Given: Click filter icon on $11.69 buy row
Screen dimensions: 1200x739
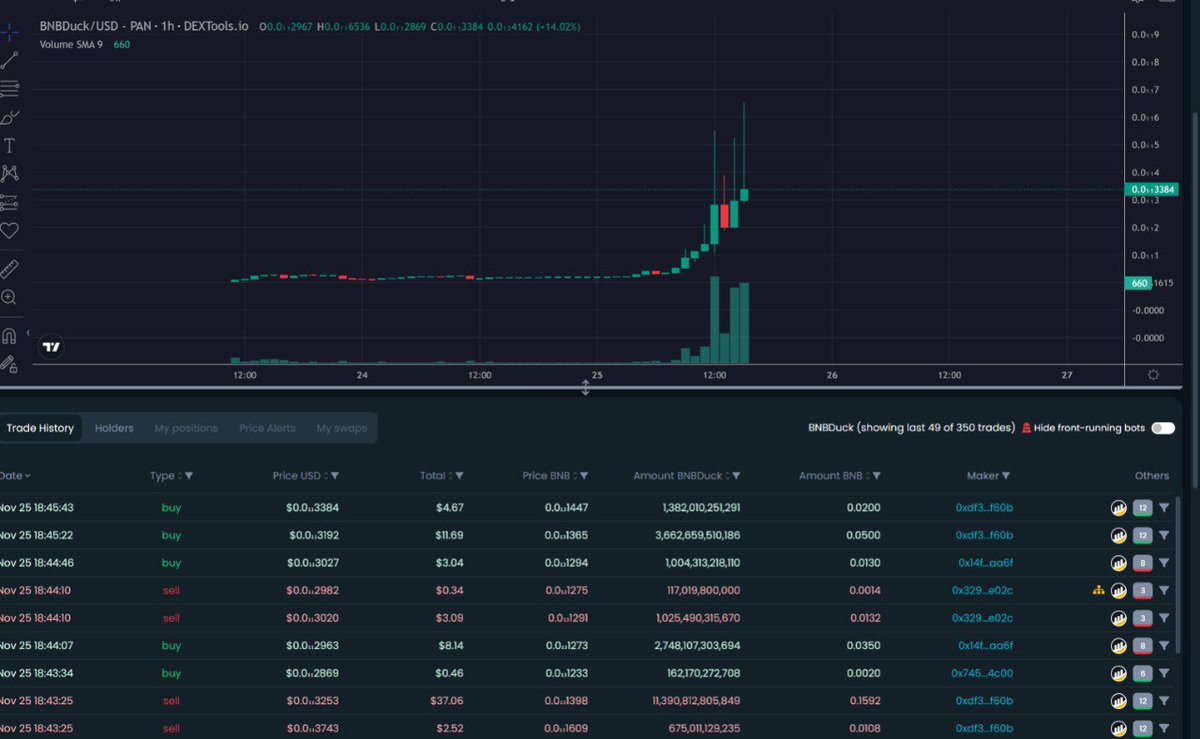Looking at the screenshot, I should point(1164,535).
